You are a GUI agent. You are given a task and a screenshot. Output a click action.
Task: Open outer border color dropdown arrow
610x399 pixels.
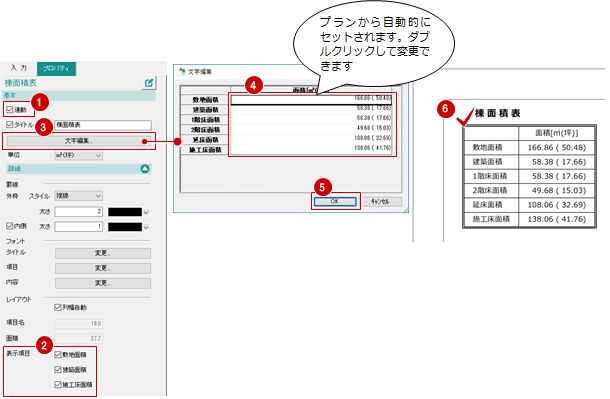pyautogui.click(x=146, y=212)
